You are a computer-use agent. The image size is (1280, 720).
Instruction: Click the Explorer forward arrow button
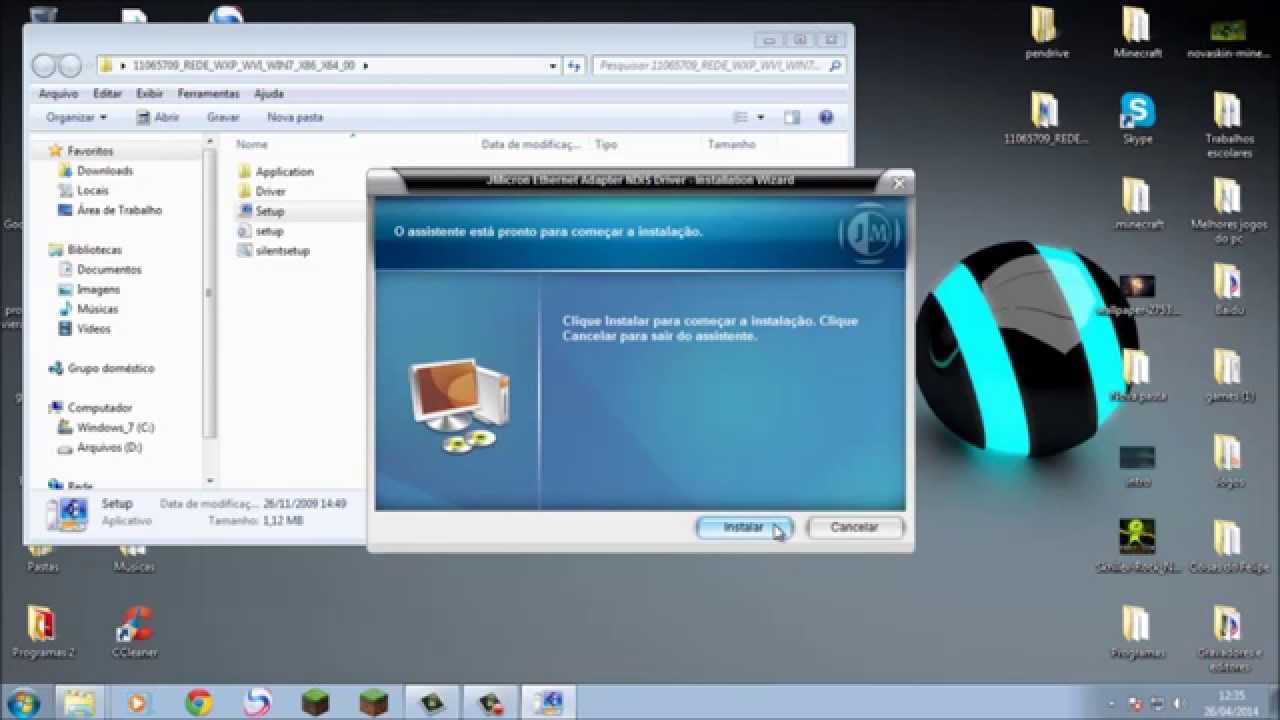(x=69, y=66)
